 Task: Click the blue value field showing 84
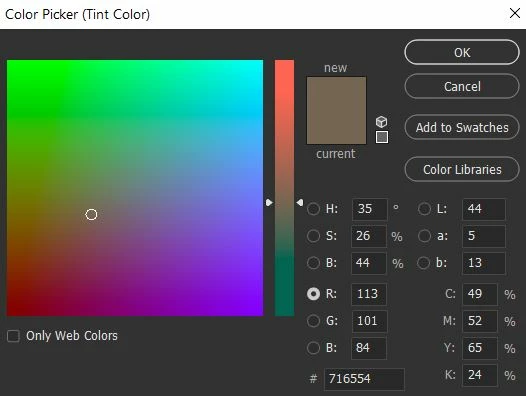tap(369, 348)
